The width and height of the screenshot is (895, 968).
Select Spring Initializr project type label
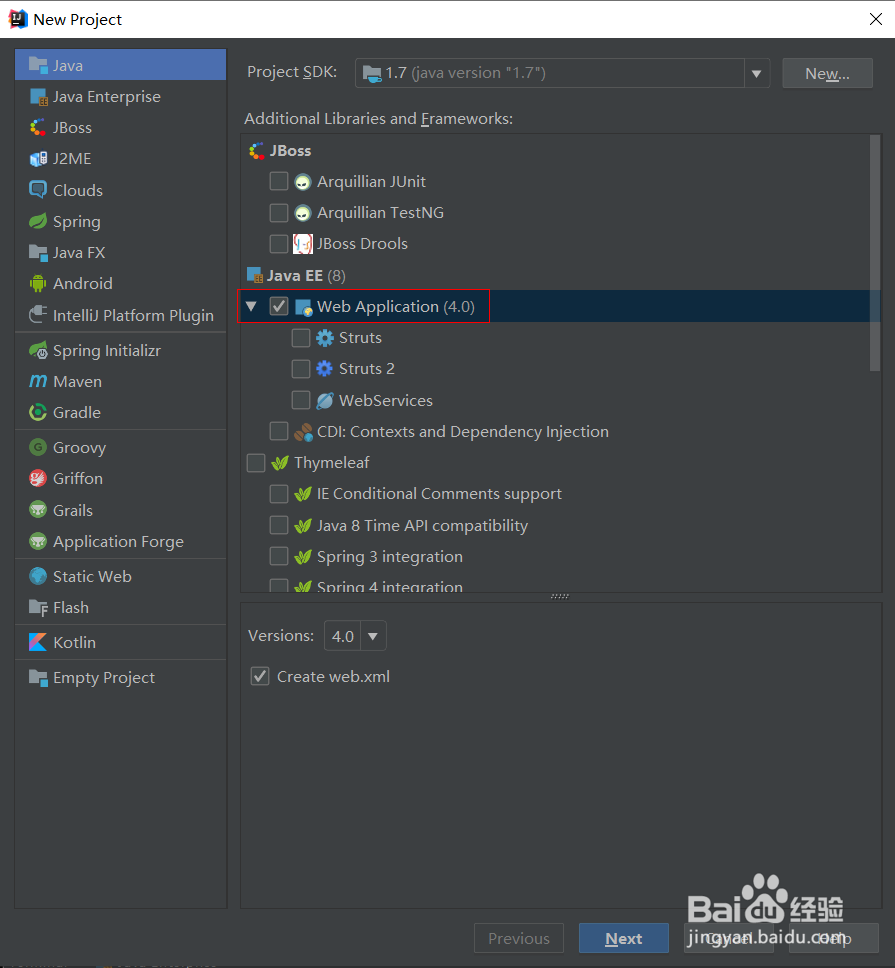[x=107, y=351]
